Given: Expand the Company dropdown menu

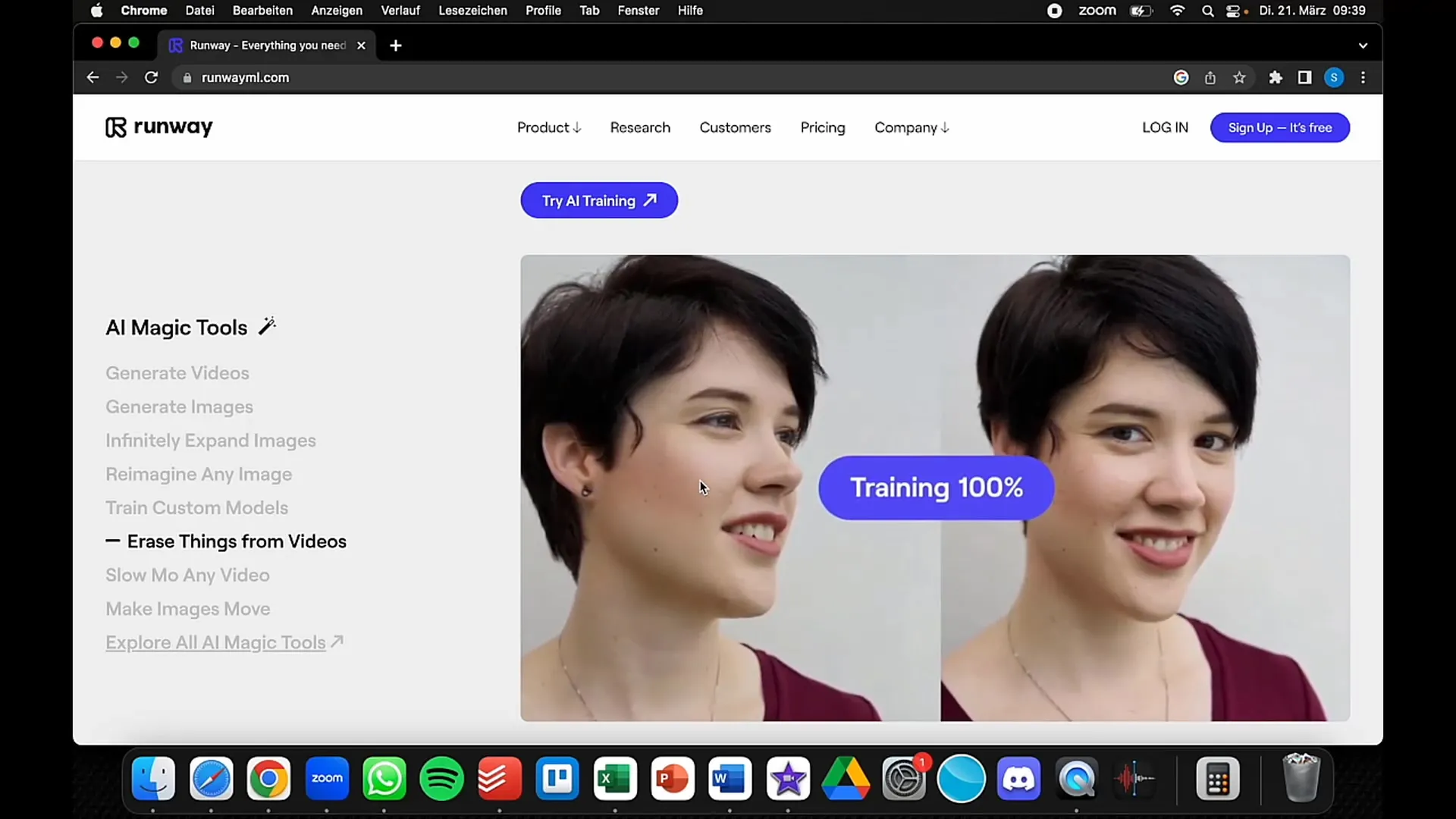Looking at the screenshot, I should [x=910, y=127].
